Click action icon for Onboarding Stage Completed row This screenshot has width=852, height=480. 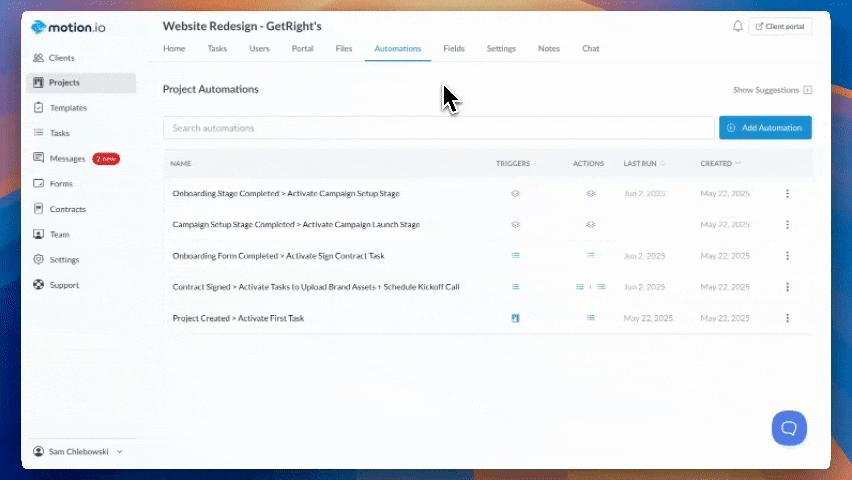[591, 194]
